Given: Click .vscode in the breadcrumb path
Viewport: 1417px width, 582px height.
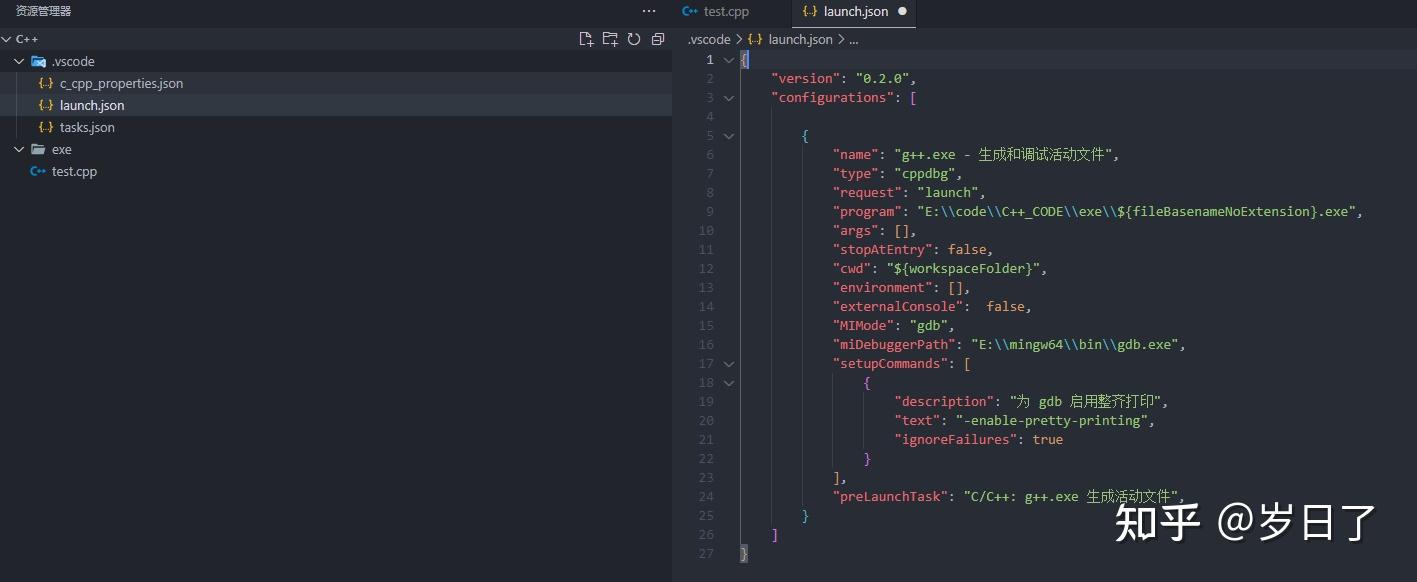Looking at the screenshot, I should (709, 39).
